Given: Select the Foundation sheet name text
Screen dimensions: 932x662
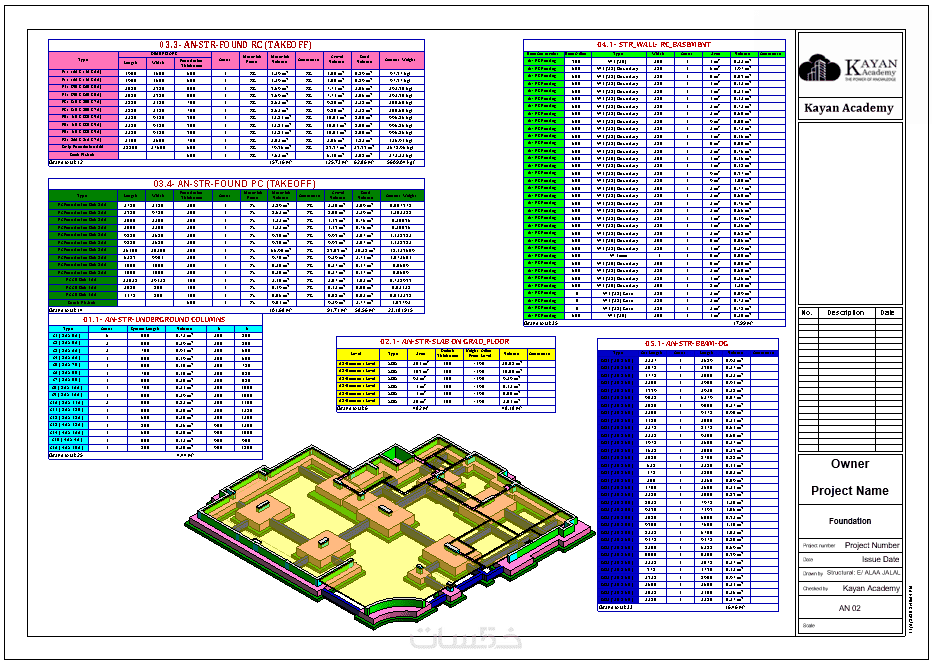Looking at the screenshot, I should (850, 521).
